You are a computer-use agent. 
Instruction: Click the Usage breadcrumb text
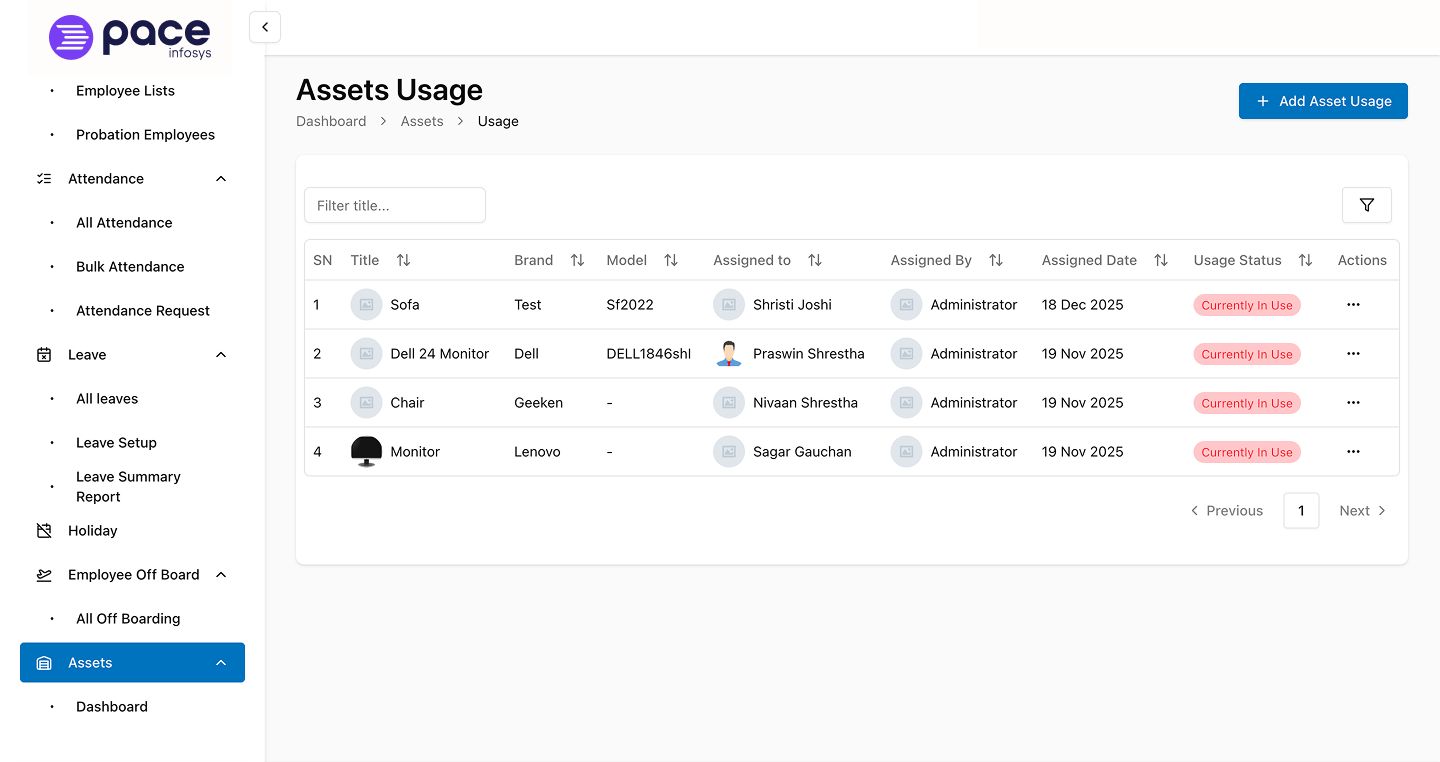coord(498,121)
